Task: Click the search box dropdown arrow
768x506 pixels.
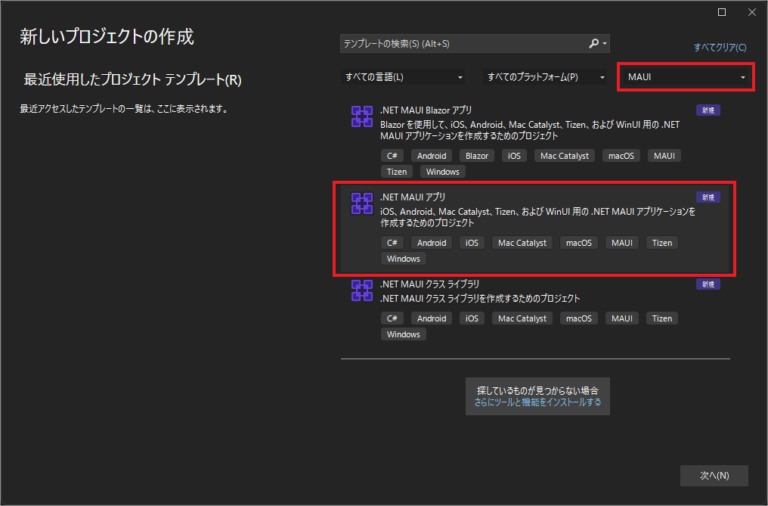Action: [604, 44]
